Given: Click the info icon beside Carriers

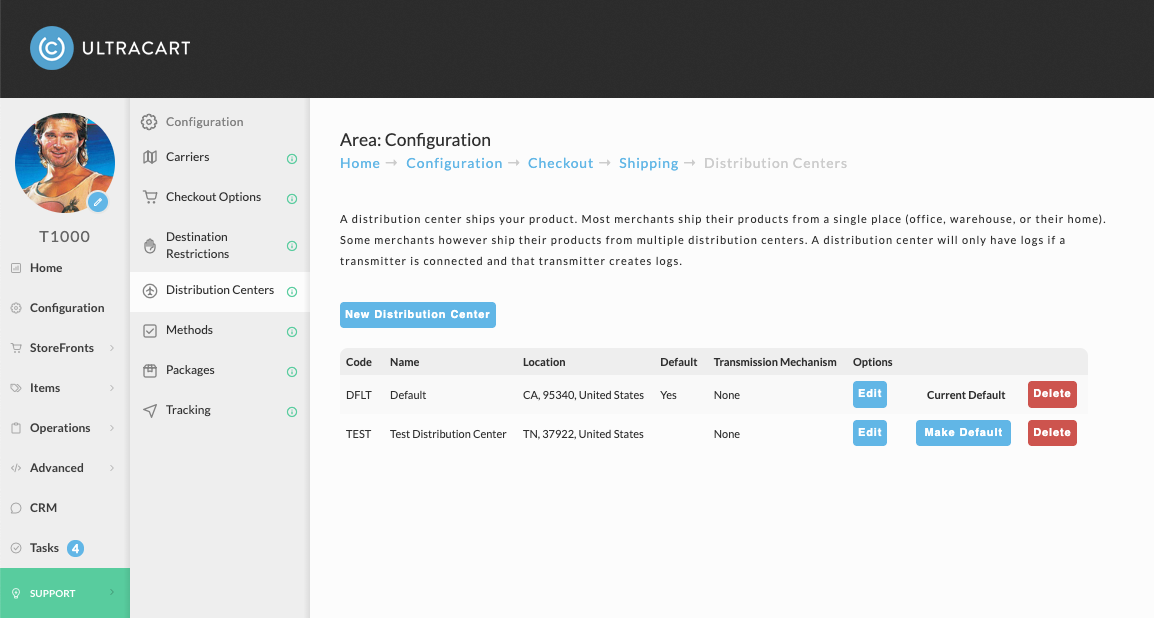Looking at the screenshot, I should coord(291,159).
